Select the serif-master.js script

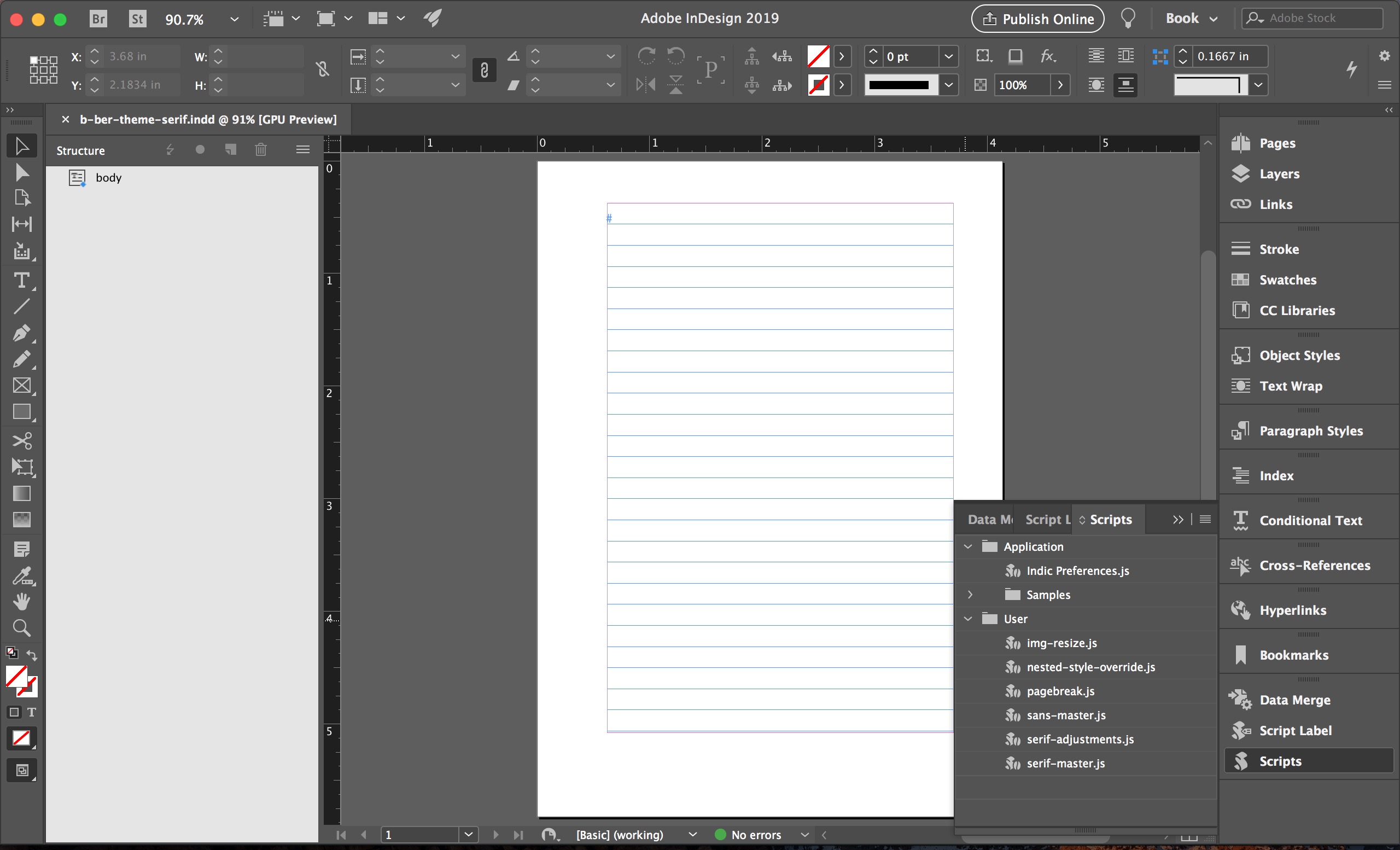(1065, 763)
